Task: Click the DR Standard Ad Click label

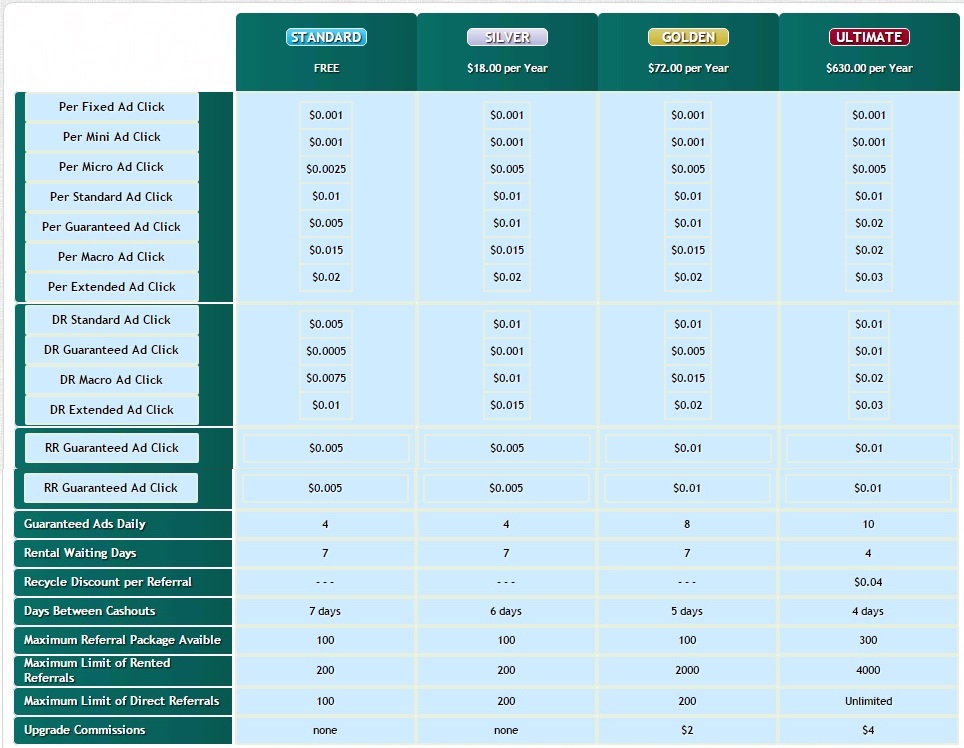Action: [x=112, y=320]
